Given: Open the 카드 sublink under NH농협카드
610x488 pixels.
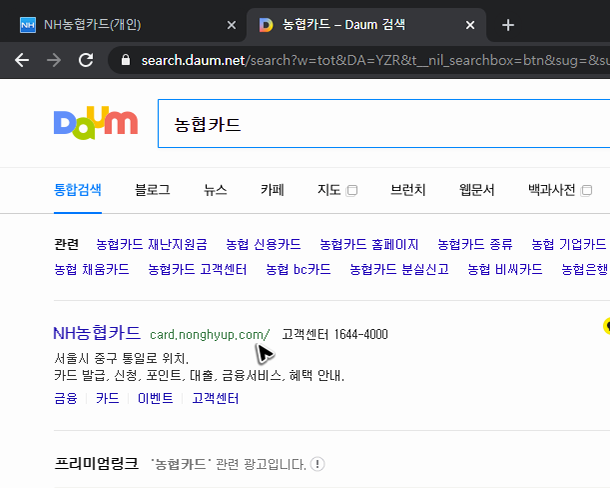Looking at the screenshot, I should pyautogui.click(x=107, y=398).
